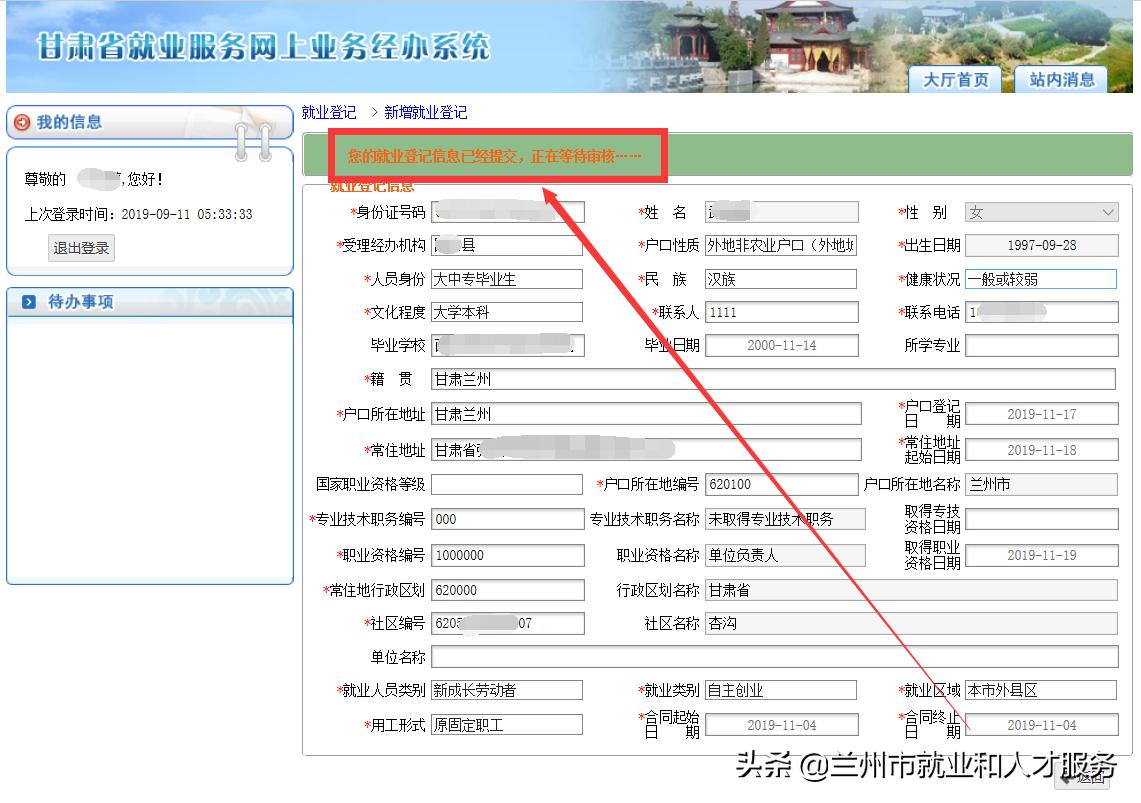Click 户口所在地名称 field 兰州市

tap(1041, 484)
